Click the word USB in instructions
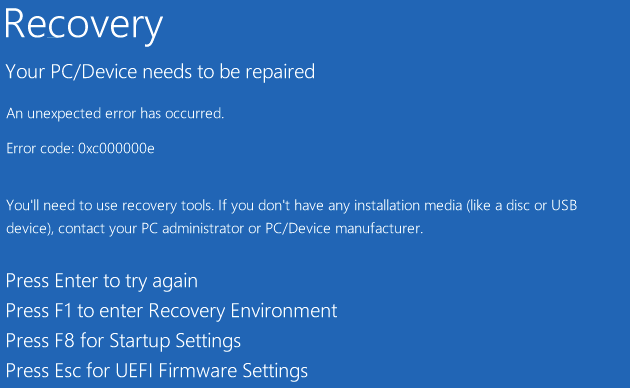The height and width of the screenshot is (388, 630). [564, 206]
